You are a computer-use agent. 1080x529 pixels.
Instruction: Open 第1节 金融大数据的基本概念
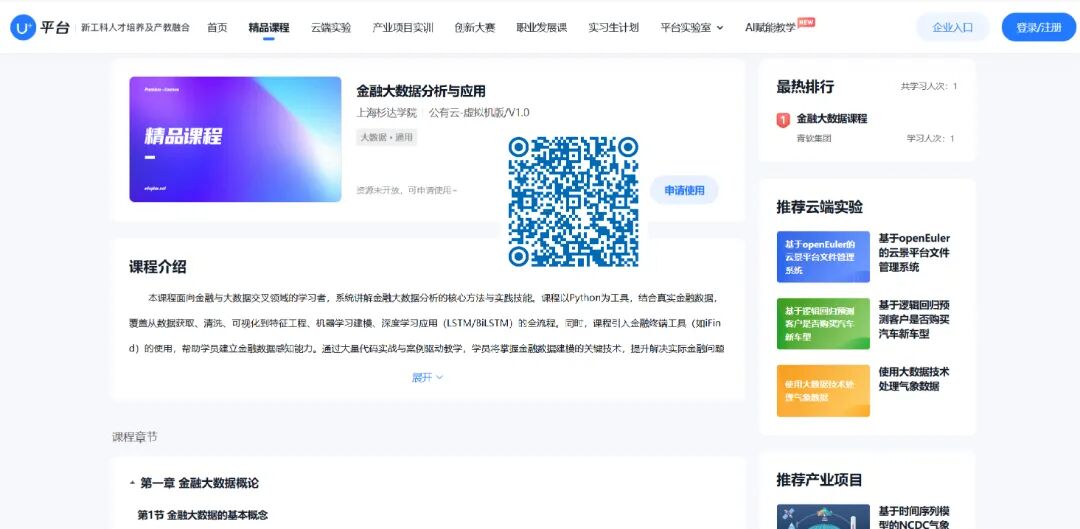click(x=202, y=515)
